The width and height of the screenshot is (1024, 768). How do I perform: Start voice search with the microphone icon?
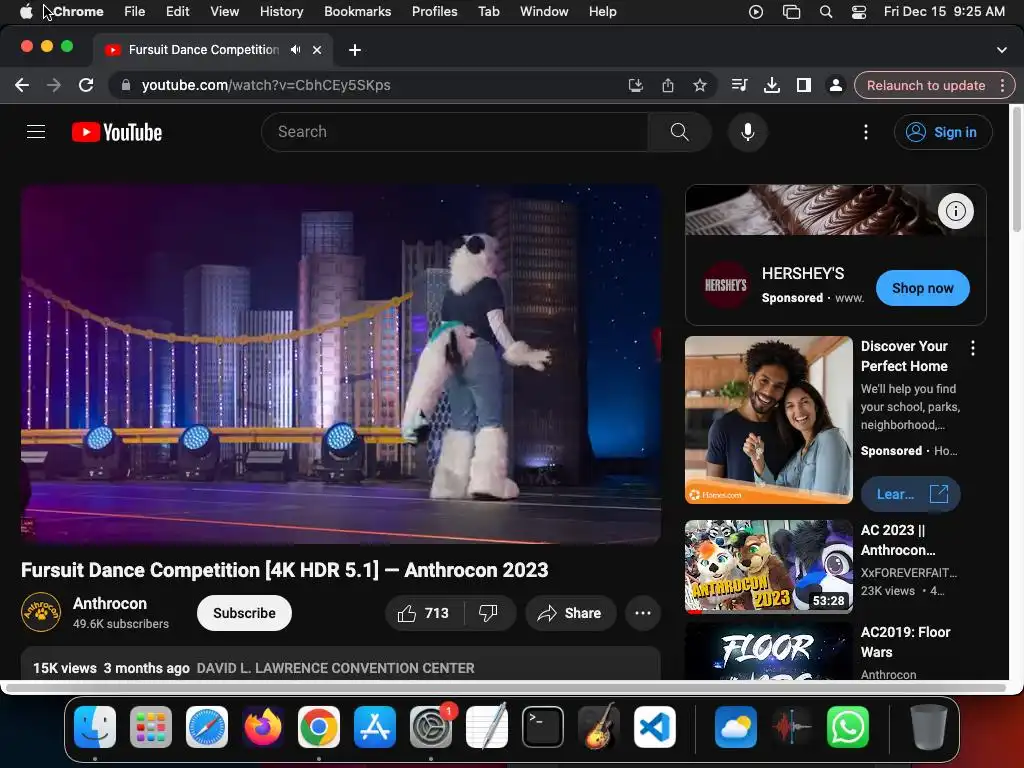tap(747, 132)
